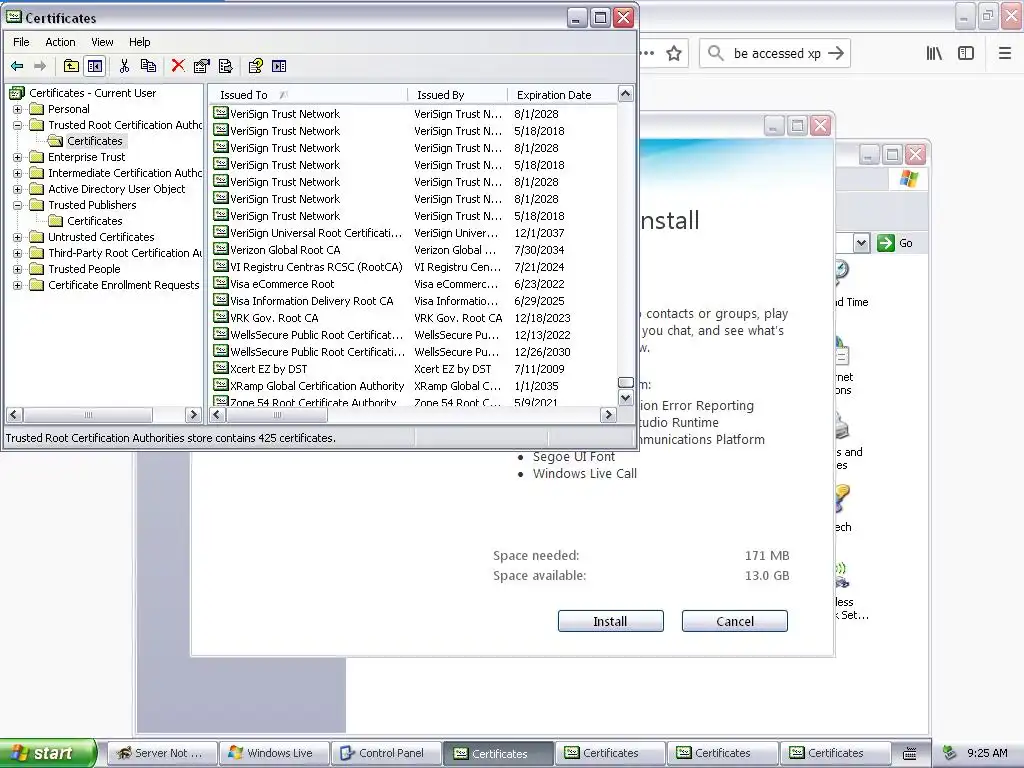Click the red Delete X icon
This screenshot has height=768, width=1024.
tap(178, 66)
